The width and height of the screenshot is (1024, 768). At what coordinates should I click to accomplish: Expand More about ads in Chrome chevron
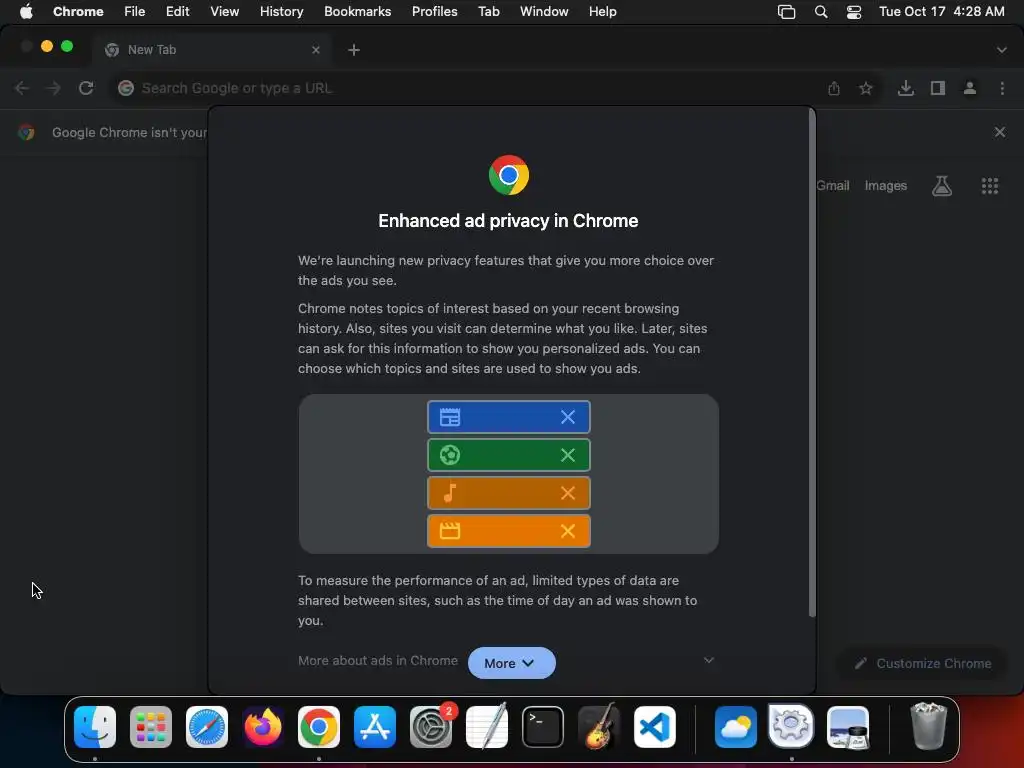[709, 660]
